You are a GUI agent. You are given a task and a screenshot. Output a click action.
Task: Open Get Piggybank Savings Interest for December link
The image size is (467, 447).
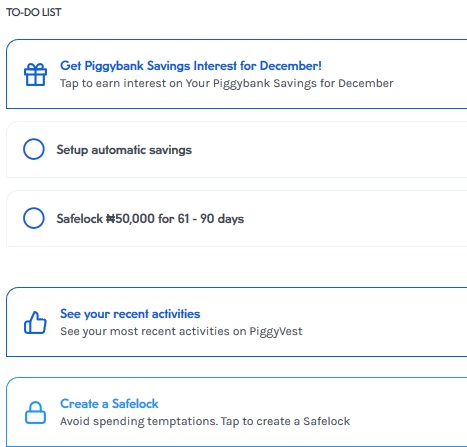point(191,66)
